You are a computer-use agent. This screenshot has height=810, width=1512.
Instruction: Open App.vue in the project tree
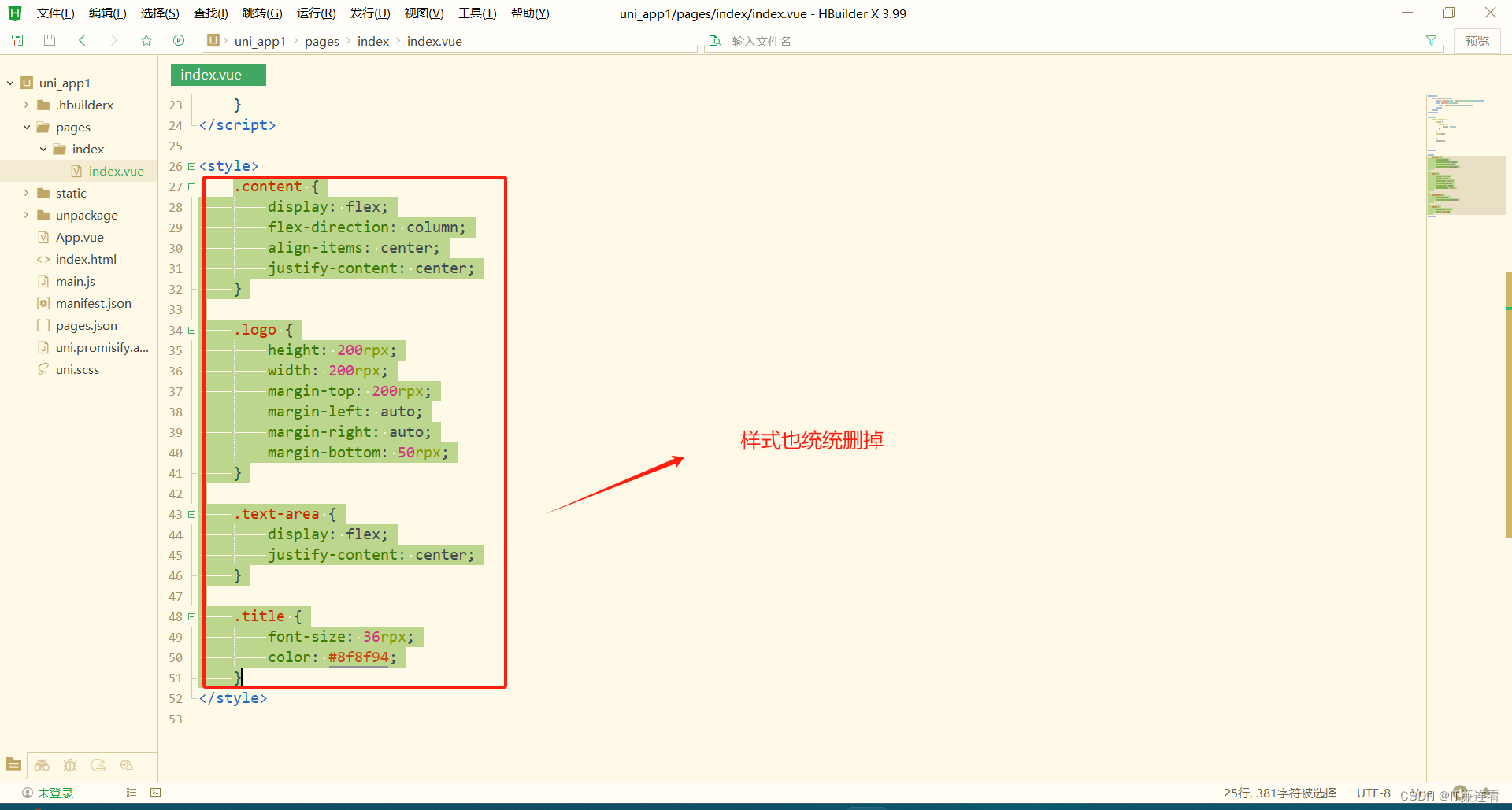[79, 237]
